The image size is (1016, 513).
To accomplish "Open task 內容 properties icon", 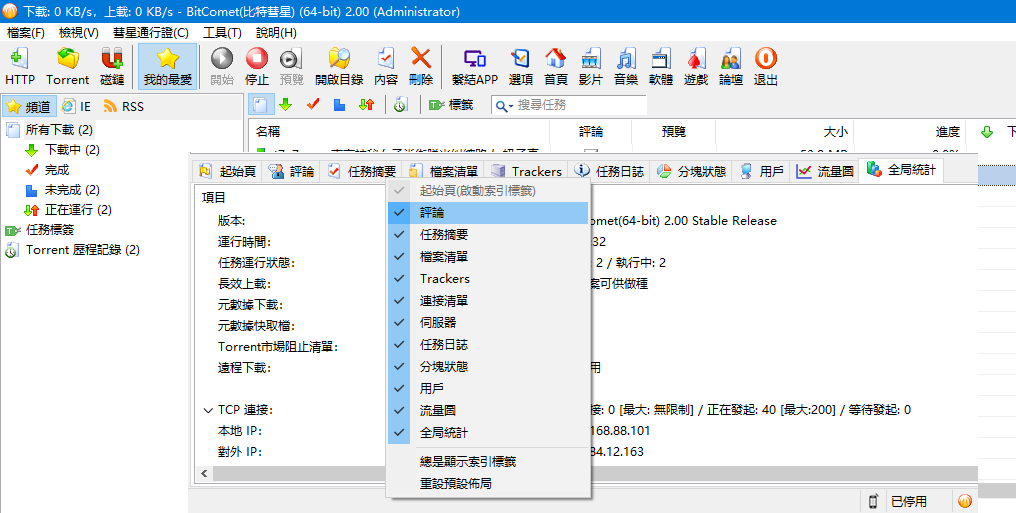I will (386, 66).
